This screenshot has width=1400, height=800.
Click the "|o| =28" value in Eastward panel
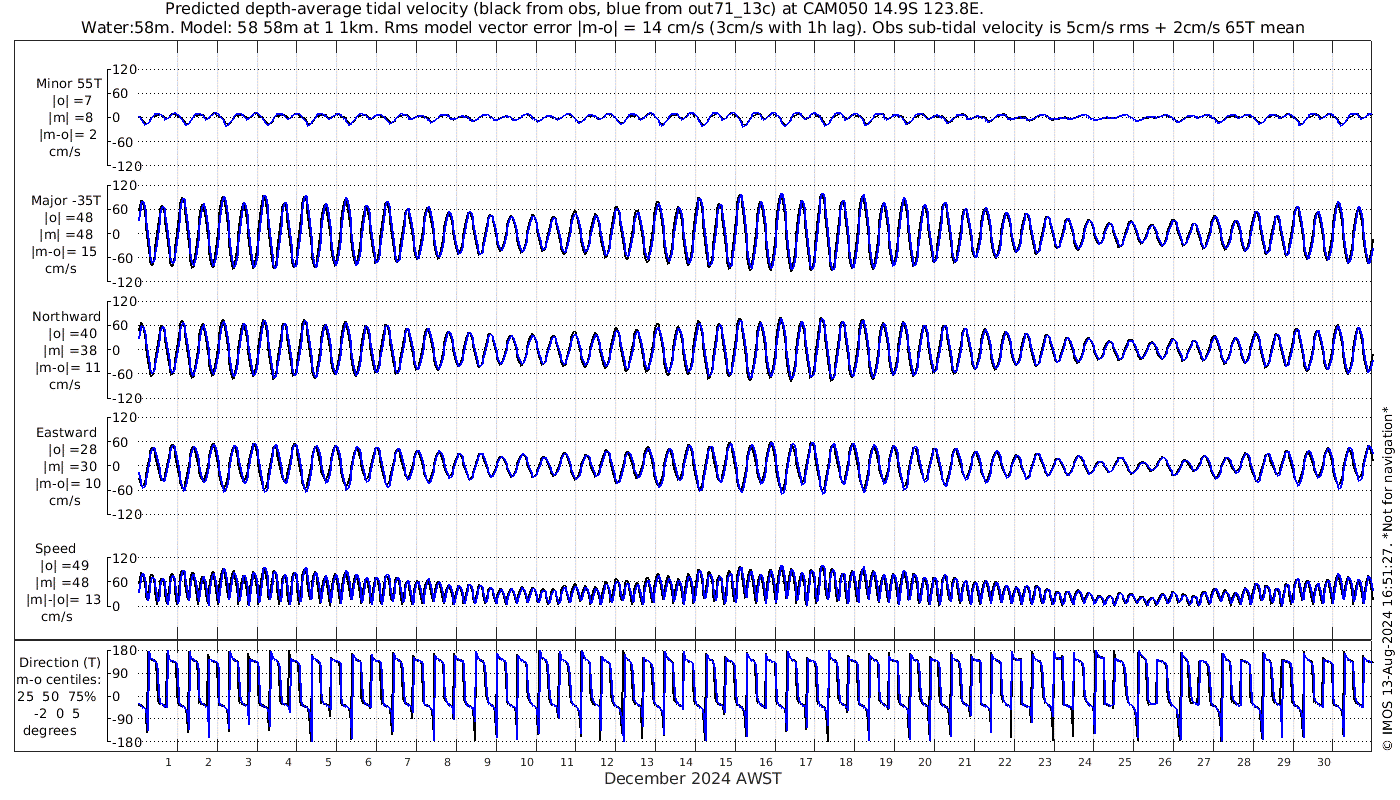pos(70,450)
